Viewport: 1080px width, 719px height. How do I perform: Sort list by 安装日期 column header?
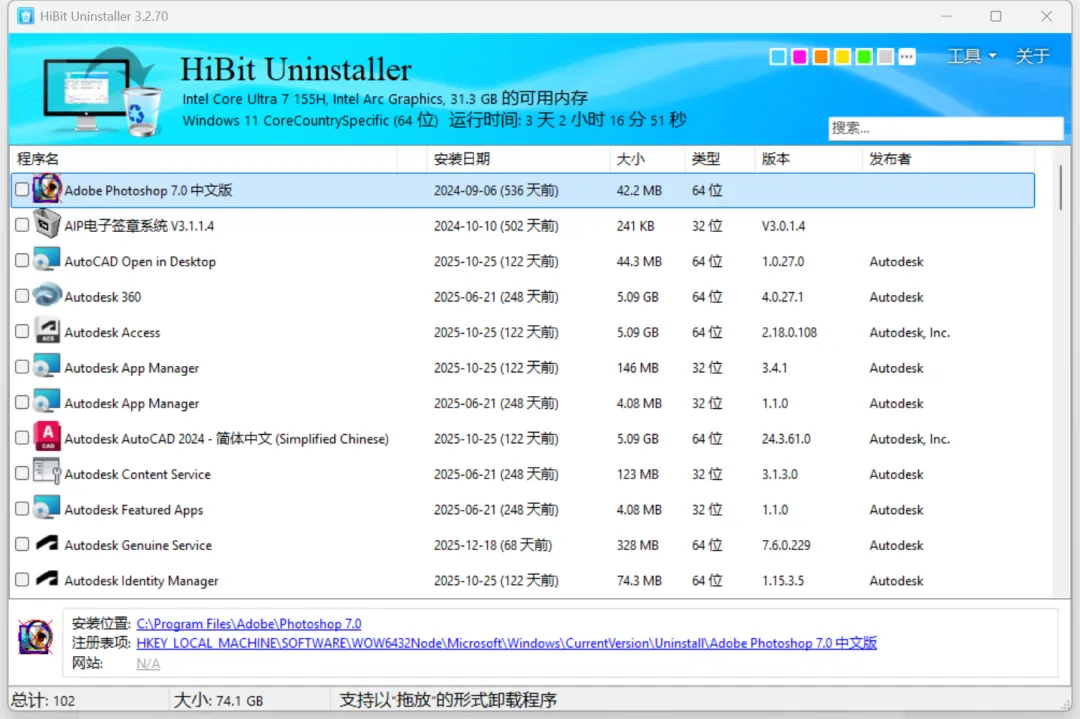point(517,159)
